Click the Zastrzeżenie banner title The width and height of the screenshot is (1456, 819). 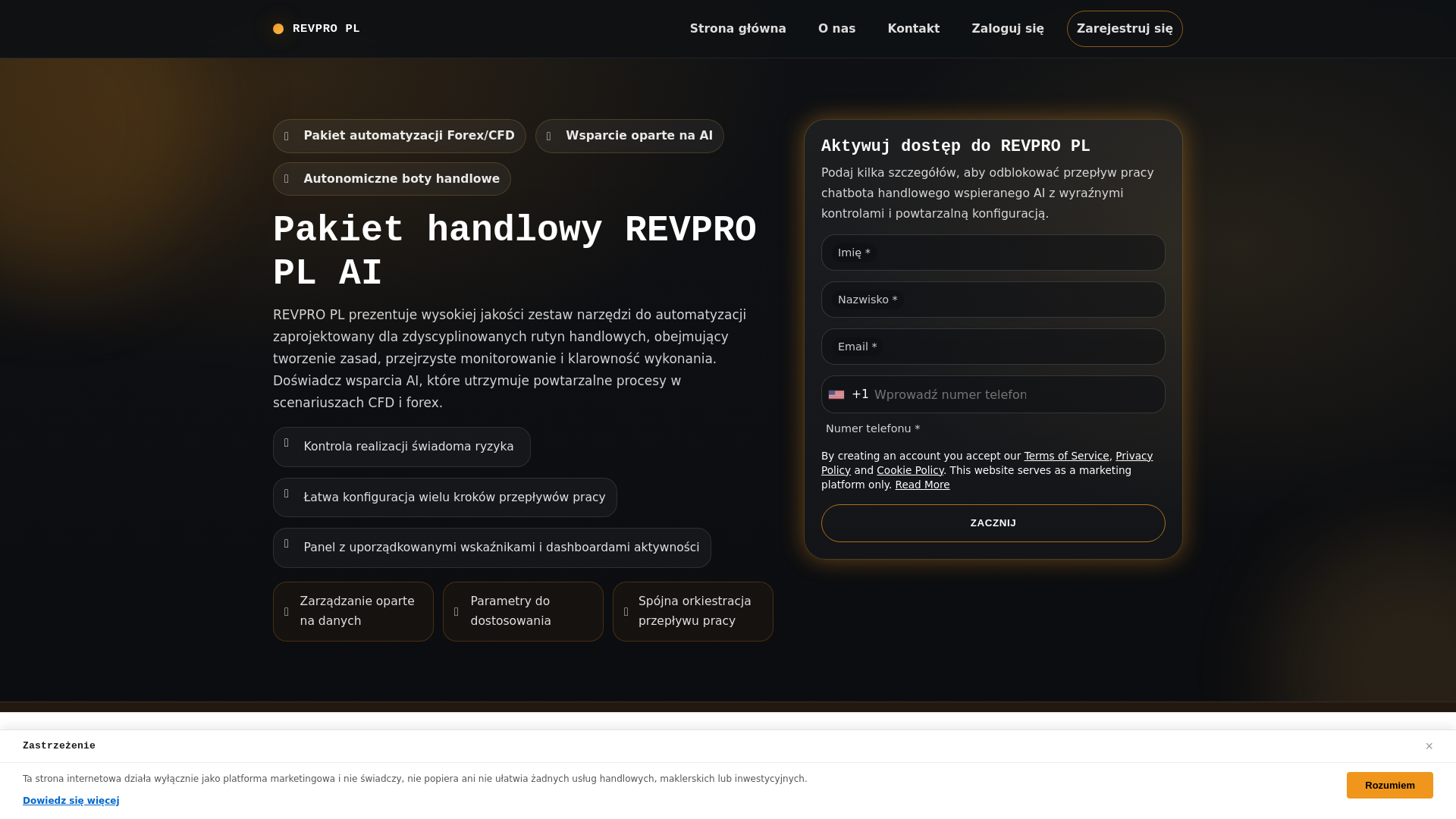[x=59, y=746]
